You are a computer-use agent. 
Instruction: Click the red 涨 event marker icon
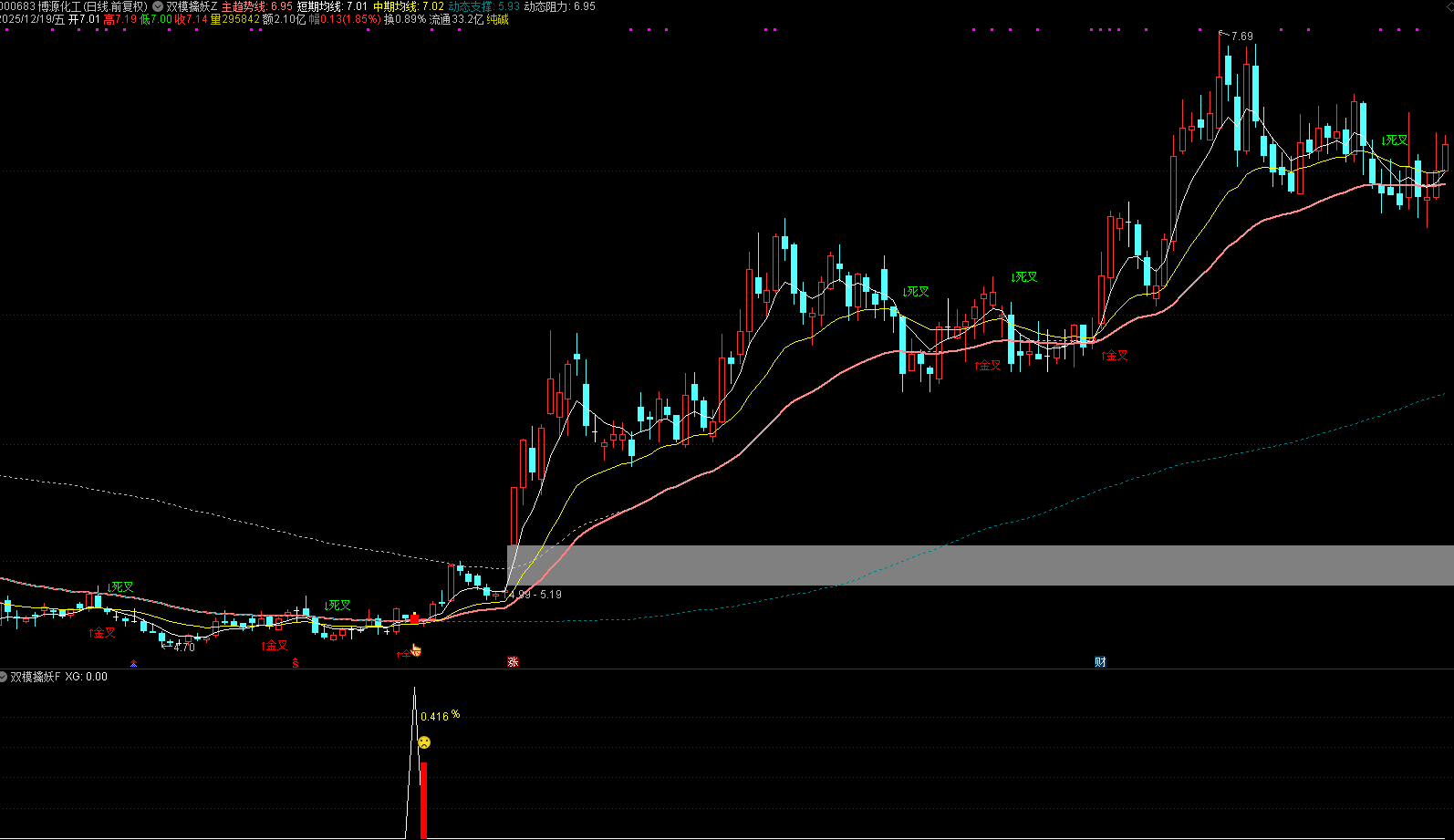(x=513, y=662)
